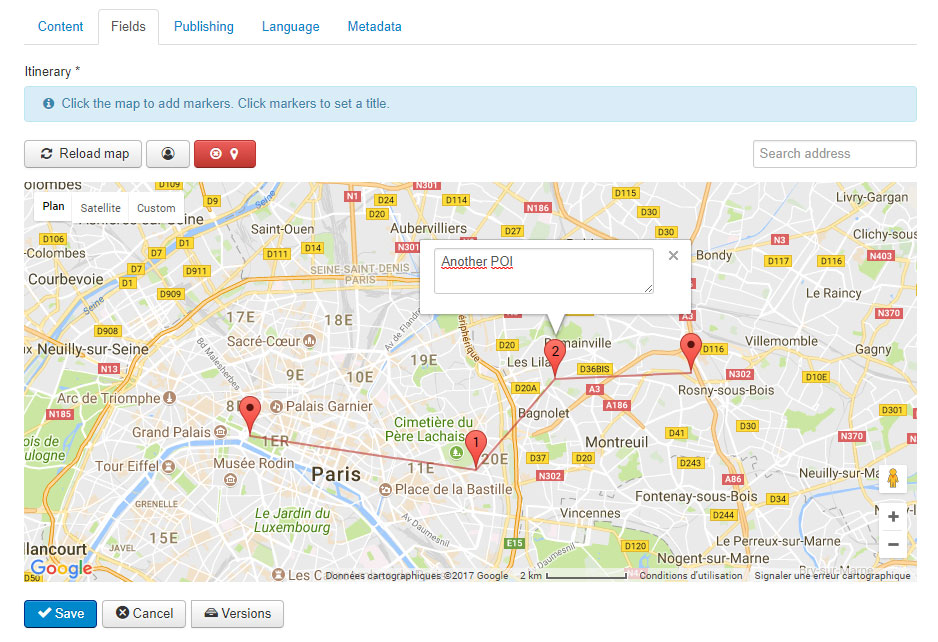Open Conditions d'utilisation link
The image size is (938, 642).
[x=690, y=576]
